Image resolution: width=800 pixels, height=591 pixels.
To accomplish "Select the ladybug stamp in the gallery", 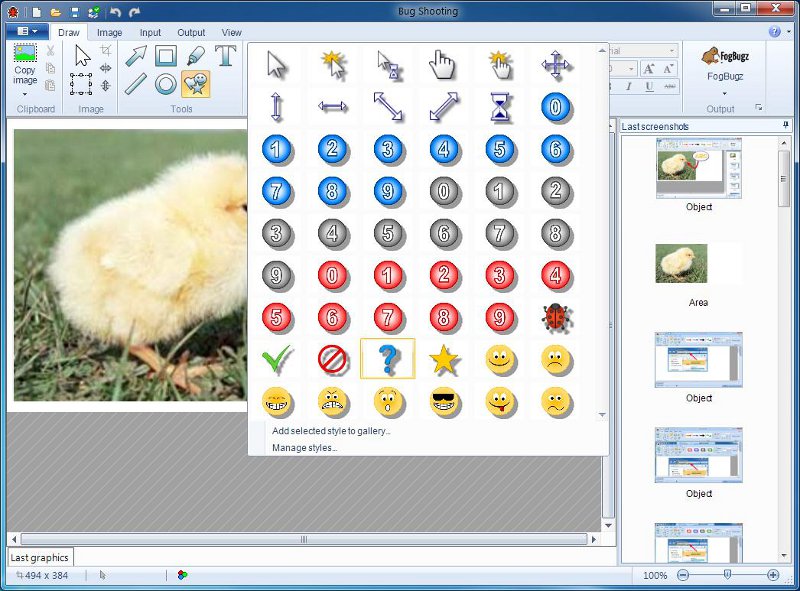I will point(555,318).
